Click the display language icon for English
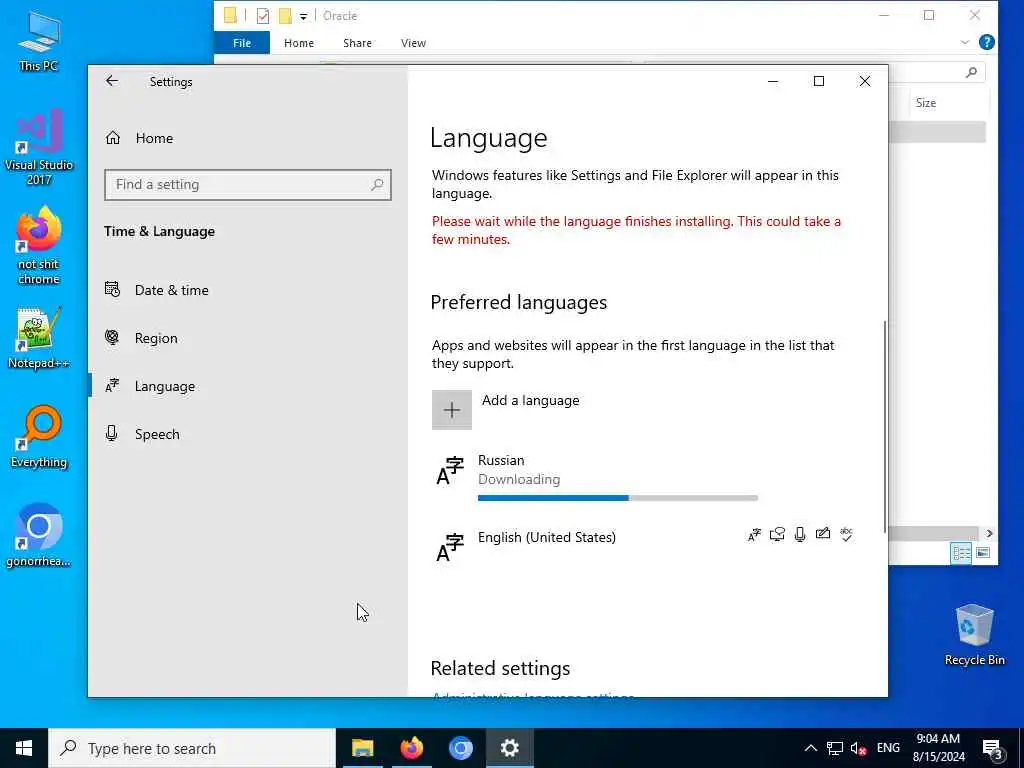Image resolution: width=1024 pixels, height=768 pixels. click(x=754, y=535)
